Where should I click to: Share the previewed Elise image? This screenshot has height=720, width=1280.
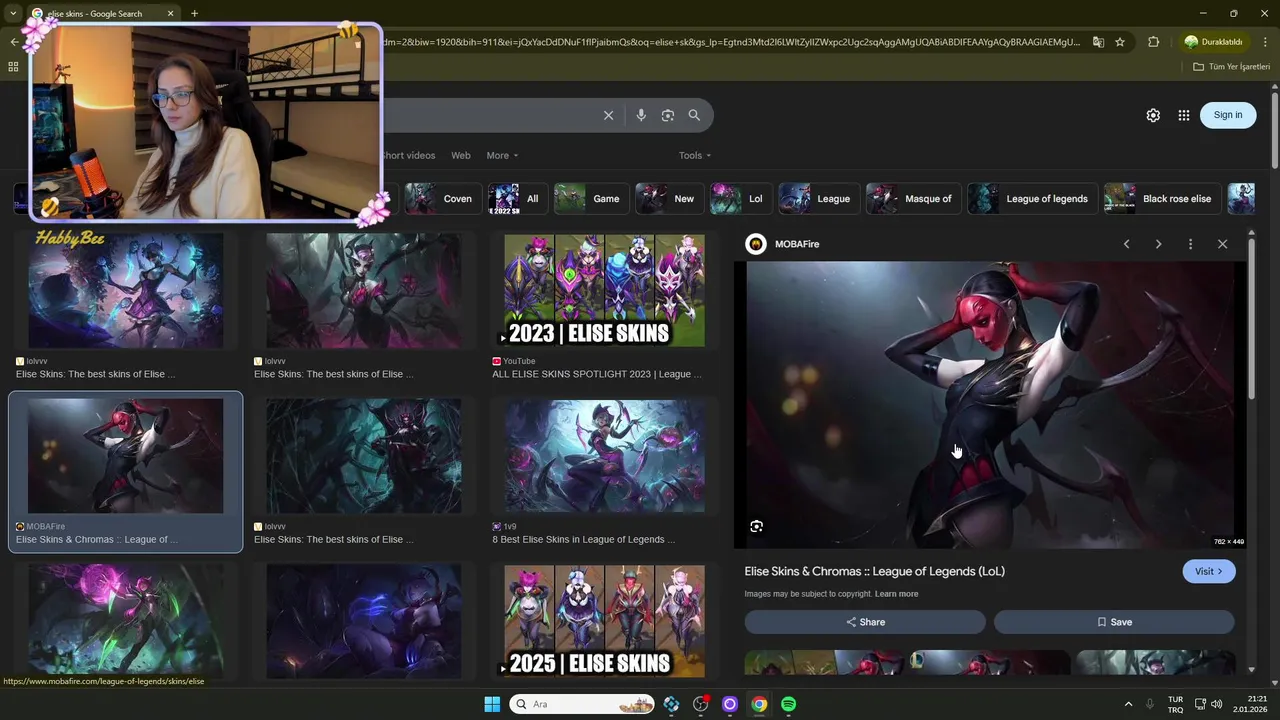coord(865,622)
